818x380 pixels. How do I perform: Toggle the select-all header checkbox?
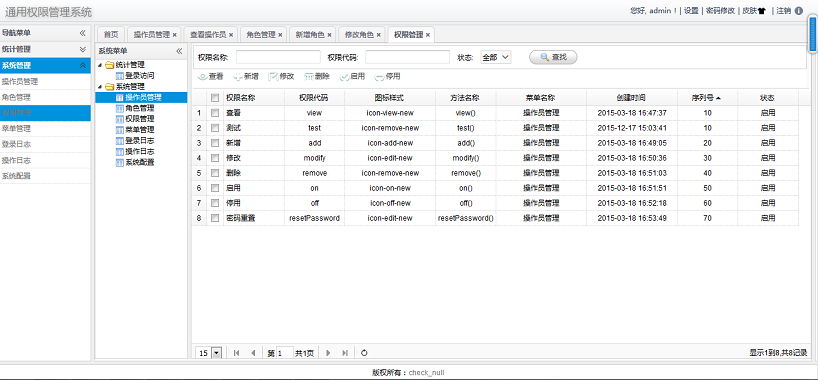pyautogui.click(x=215, y=98)
